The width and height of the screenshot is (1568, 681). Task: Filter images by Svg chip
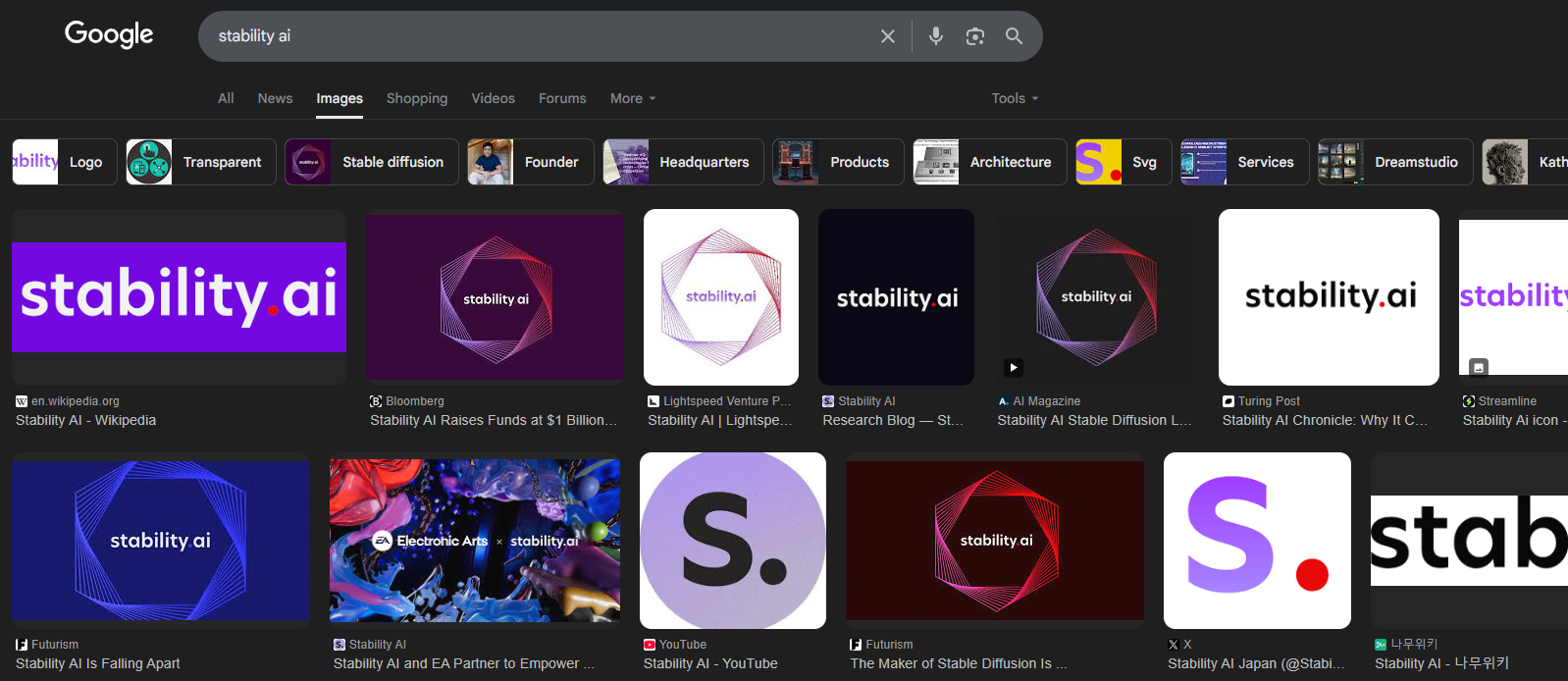pyautogui.click(x=1124, y=162)
